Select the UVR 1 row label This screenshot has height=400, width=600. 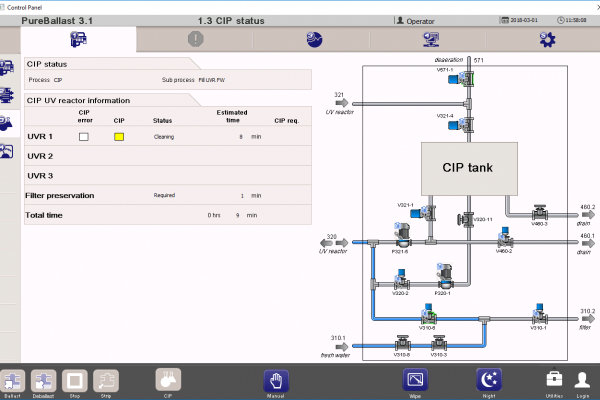(x=40, y=137)
